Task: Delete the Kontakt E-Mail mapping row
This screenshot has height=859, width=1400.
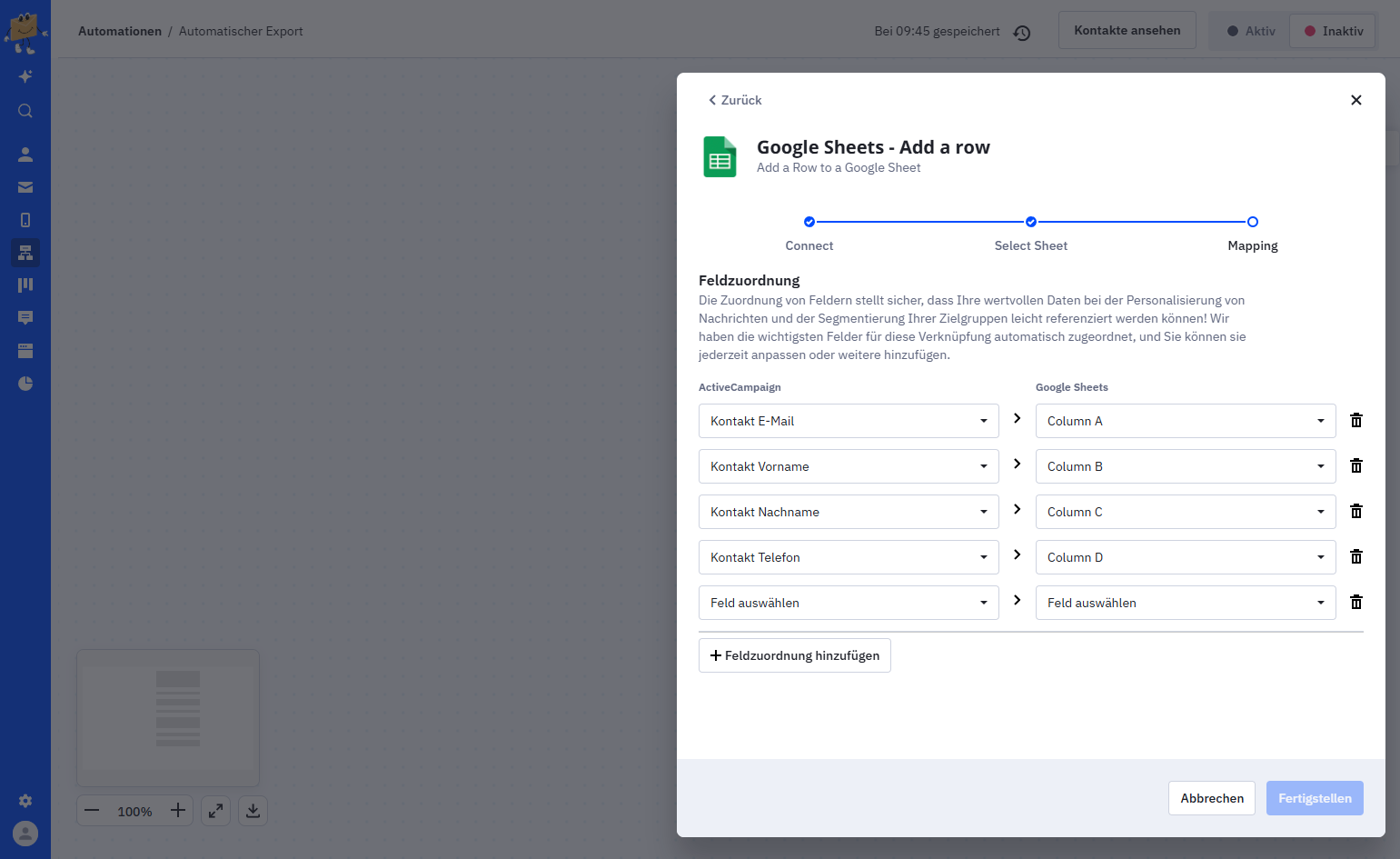Action: 1356,420
